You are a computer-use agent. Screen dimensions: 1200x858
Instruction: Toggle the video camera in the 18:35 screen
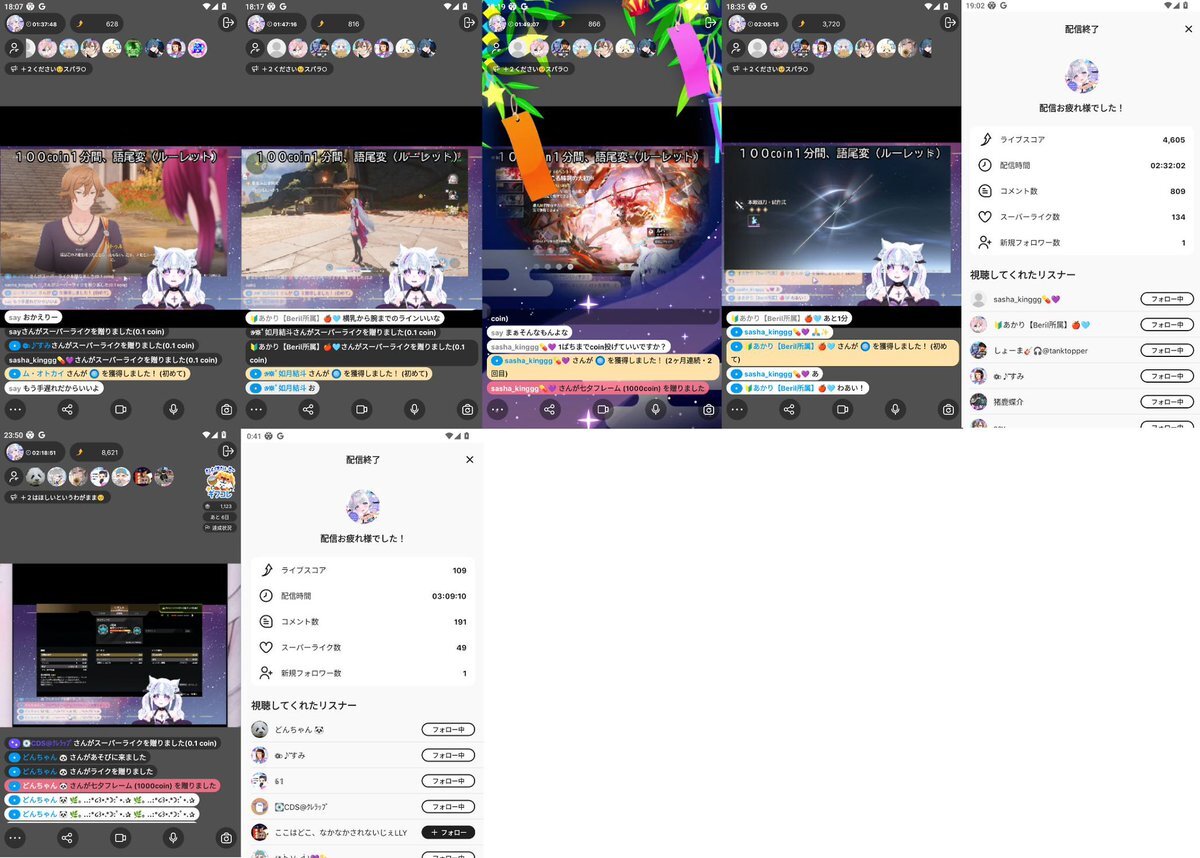[843, 409]
